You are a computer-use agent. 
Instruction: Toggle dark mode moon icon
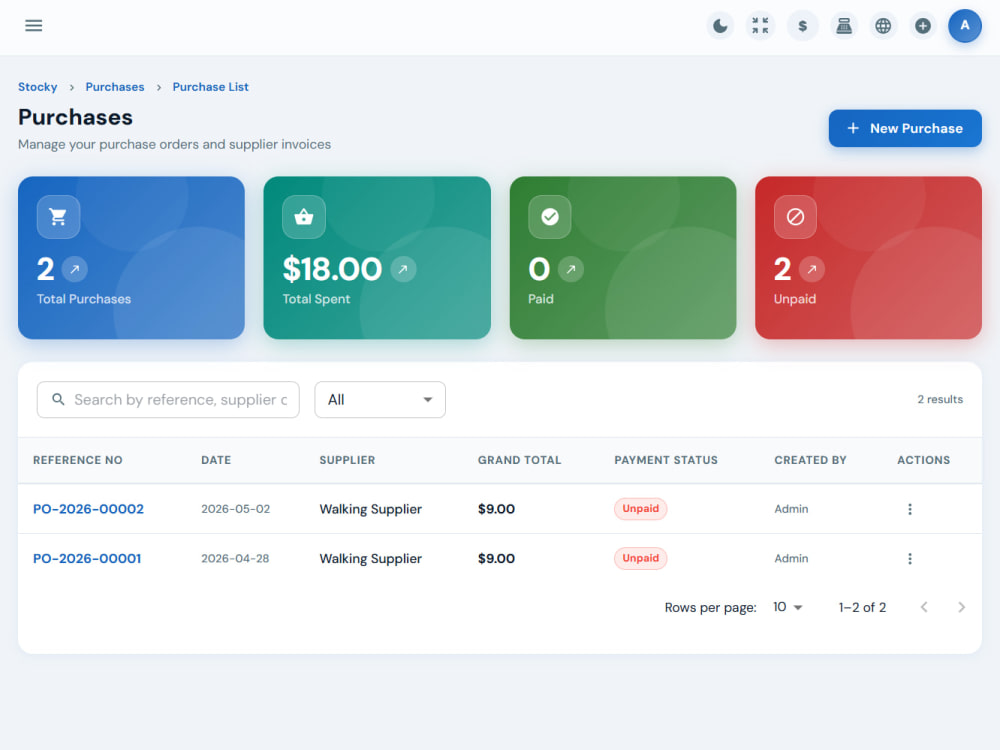[720, 26]
